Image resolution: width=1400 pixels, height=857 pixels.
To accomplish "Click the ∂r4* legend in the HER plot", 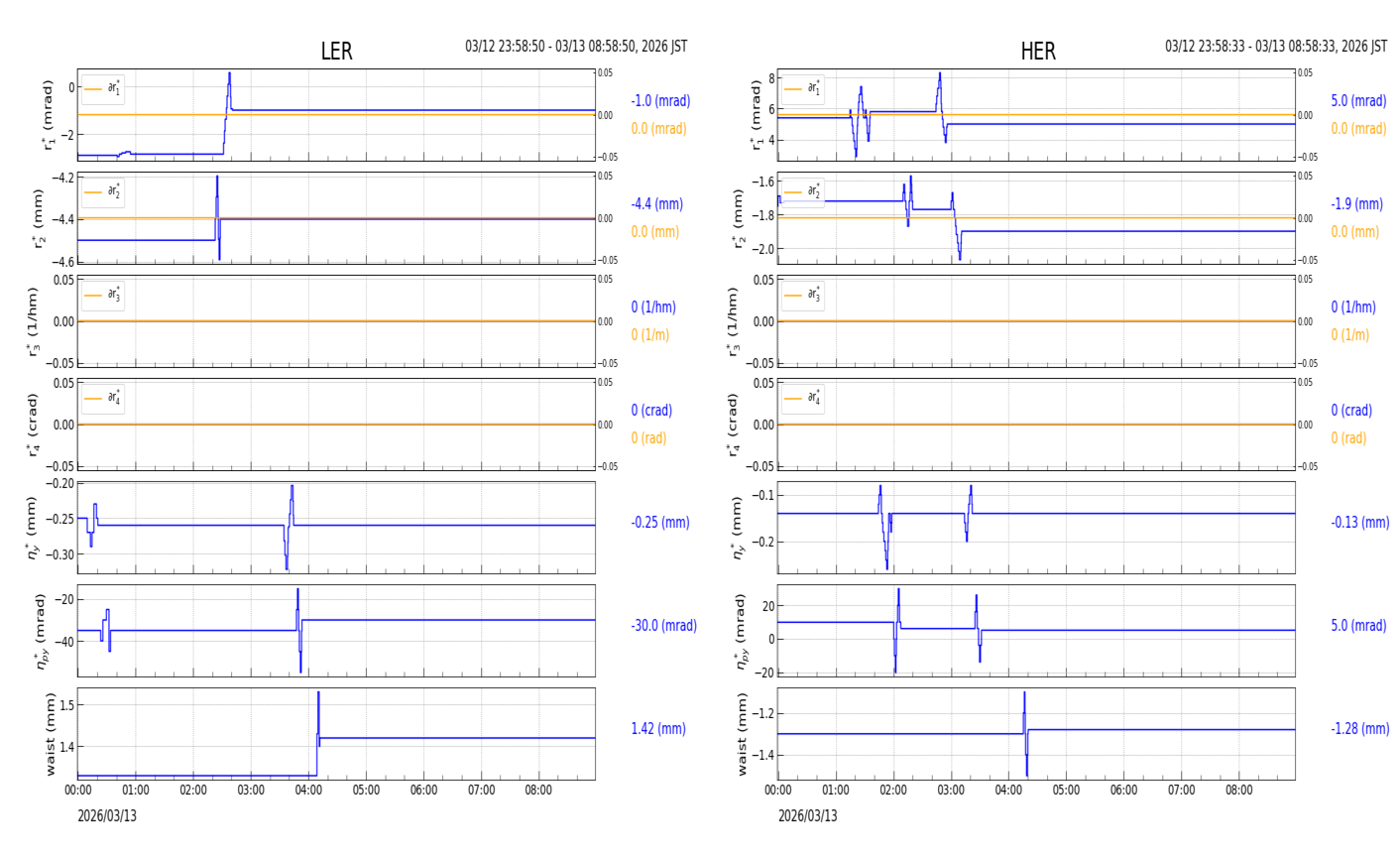I will 803,399.
